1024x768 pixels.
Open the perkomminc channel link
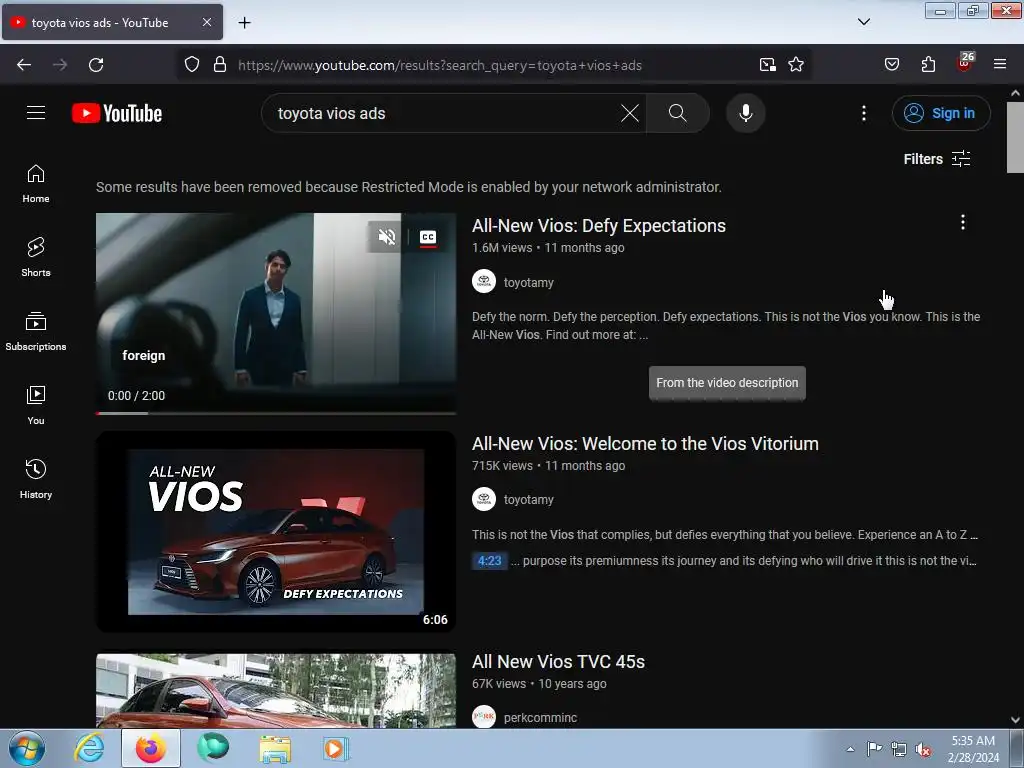540,718
